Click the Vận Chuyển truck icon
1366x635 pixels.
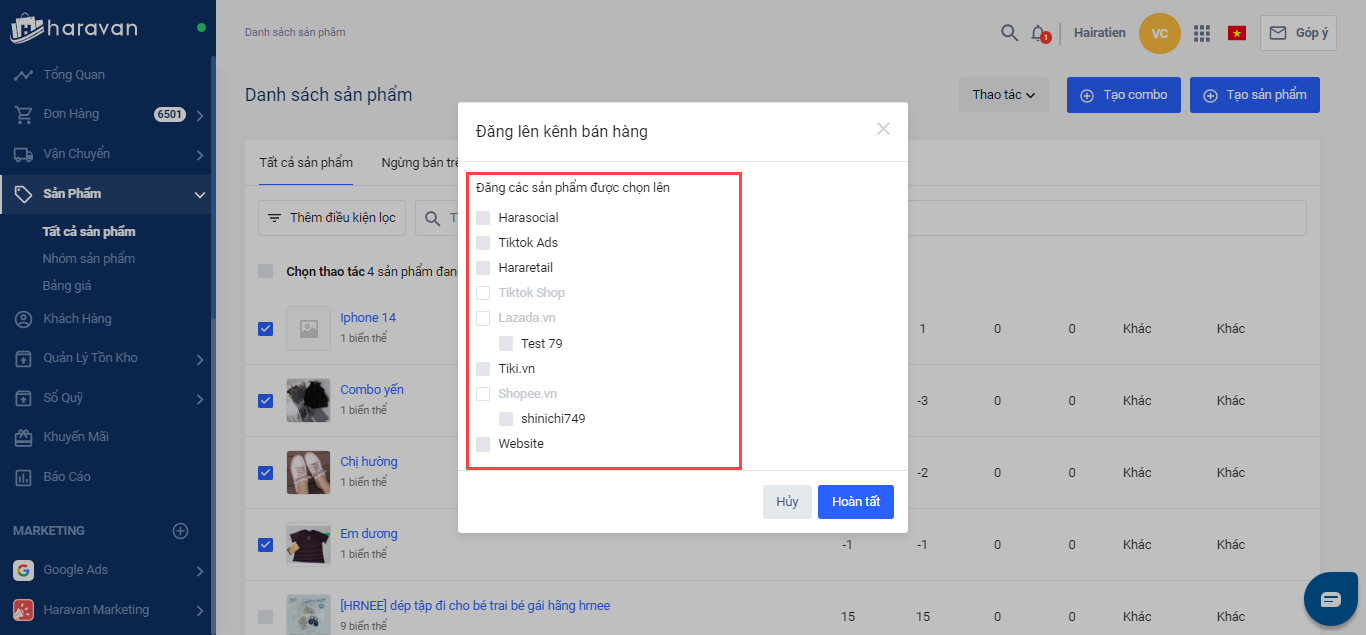[x=24, y=154]
